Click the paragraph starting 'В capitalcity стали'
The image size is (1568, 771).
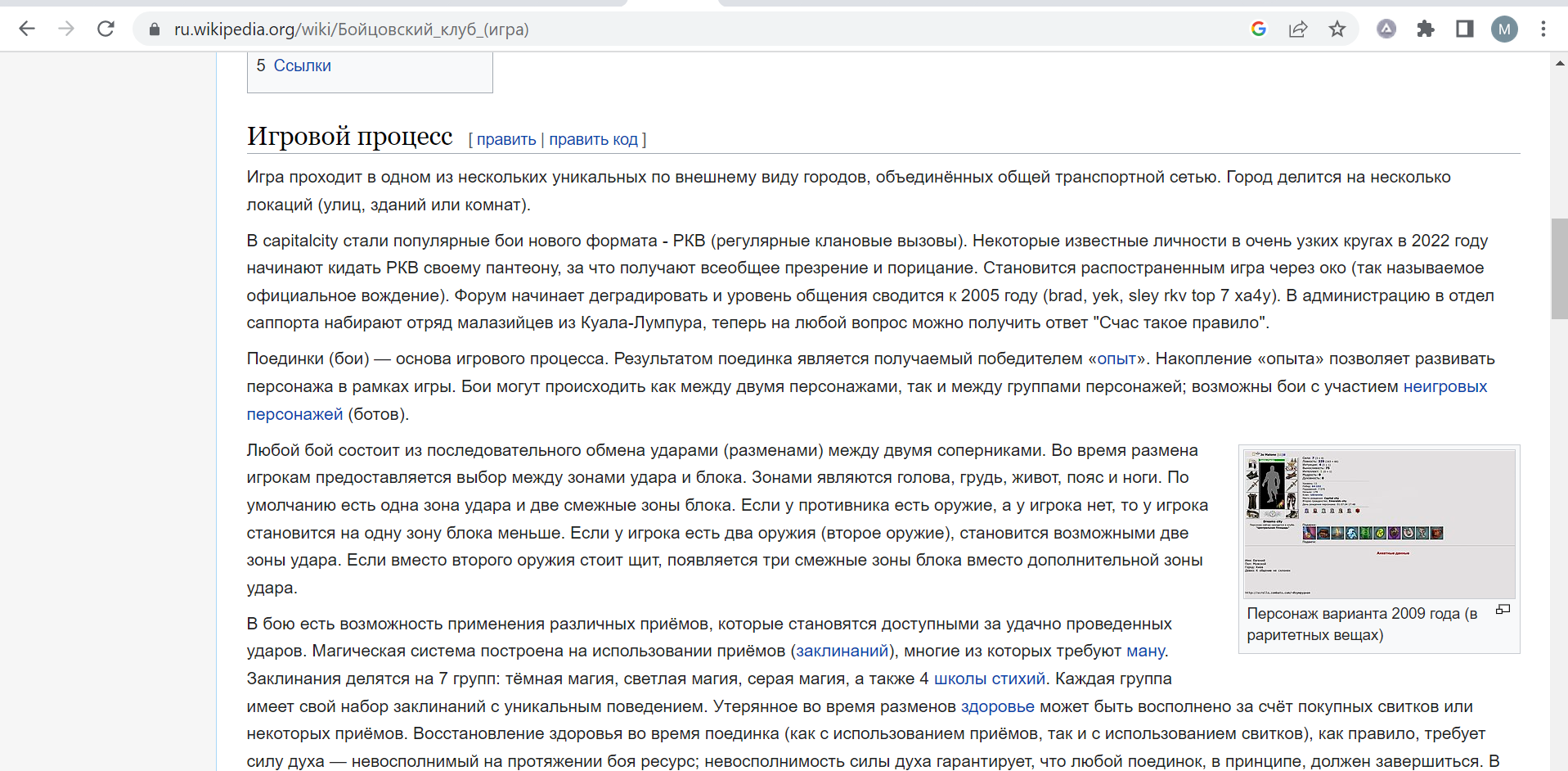871,282
